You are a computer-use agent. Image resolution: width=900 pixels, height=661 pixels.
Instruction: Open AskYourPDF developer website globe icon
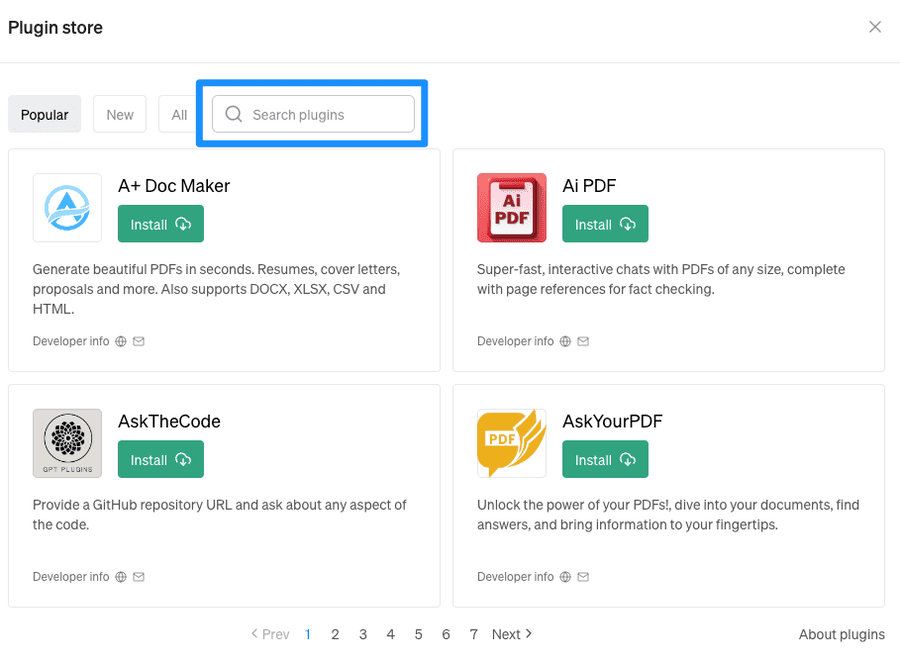(565, 577)
